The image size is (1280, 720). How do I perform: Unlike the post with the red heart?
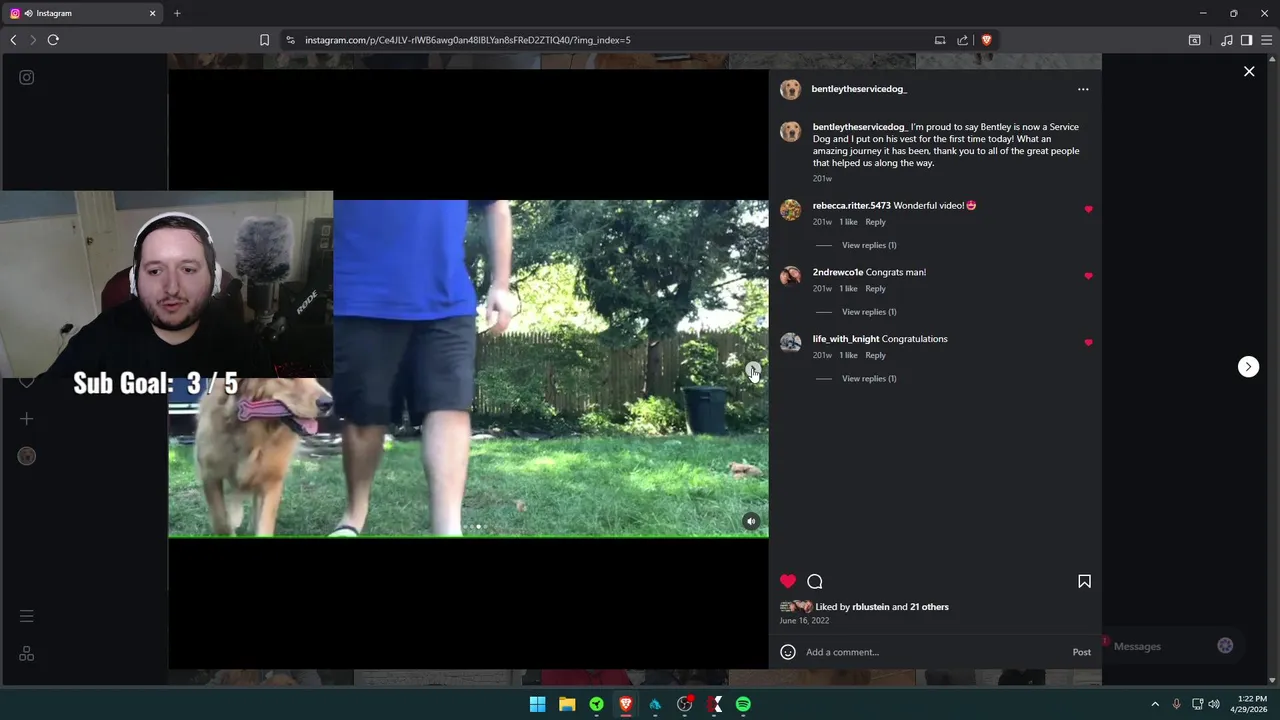pos(788,581)
